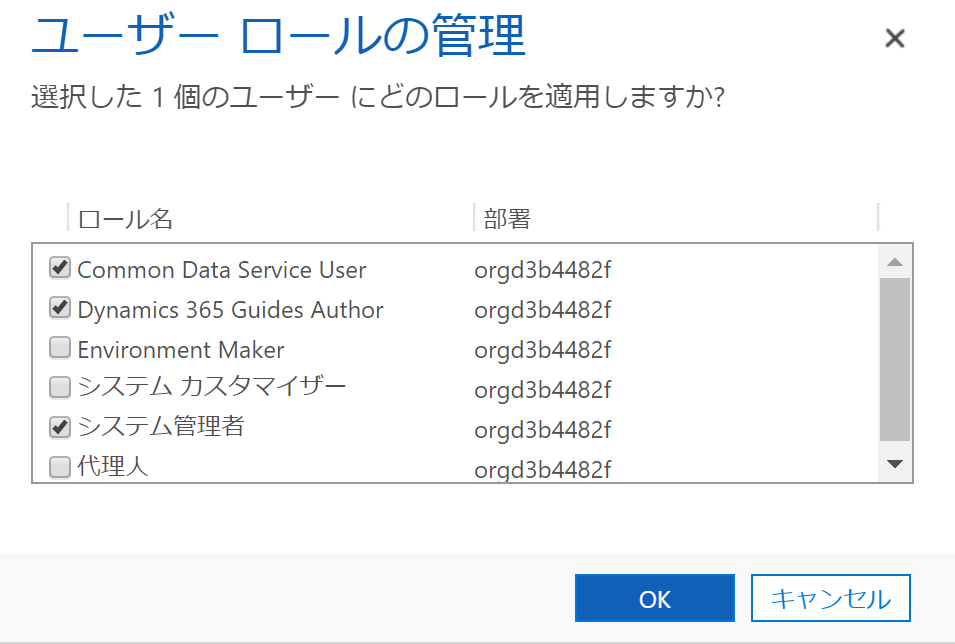The width and height of the screenshot is (955, 644).
Task: Disable the システム管理者 role checkbox
Action: coord(59,428)
